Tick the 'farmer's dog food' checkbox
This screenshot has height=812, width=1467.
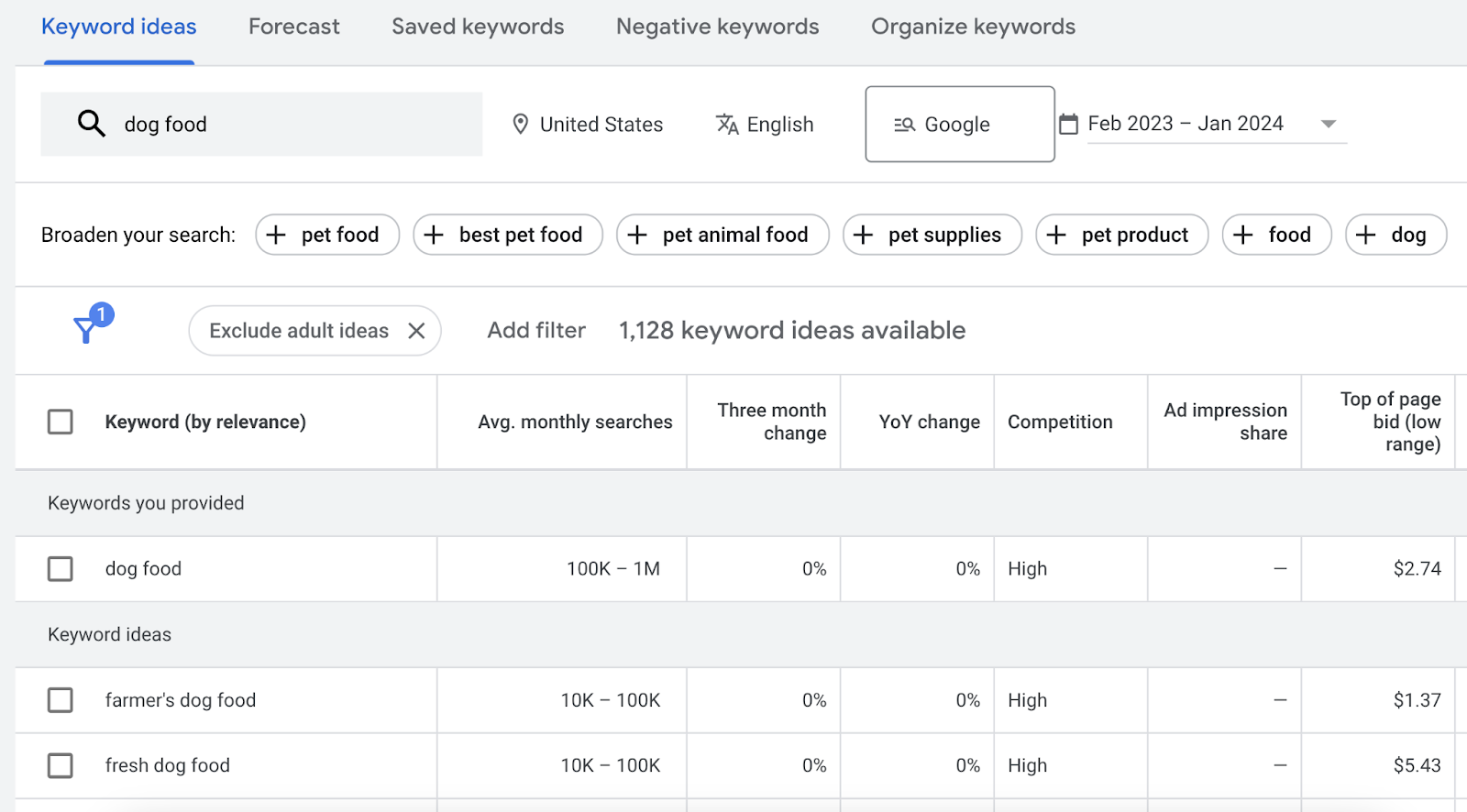pyautogui.click(x=61, y=700)
